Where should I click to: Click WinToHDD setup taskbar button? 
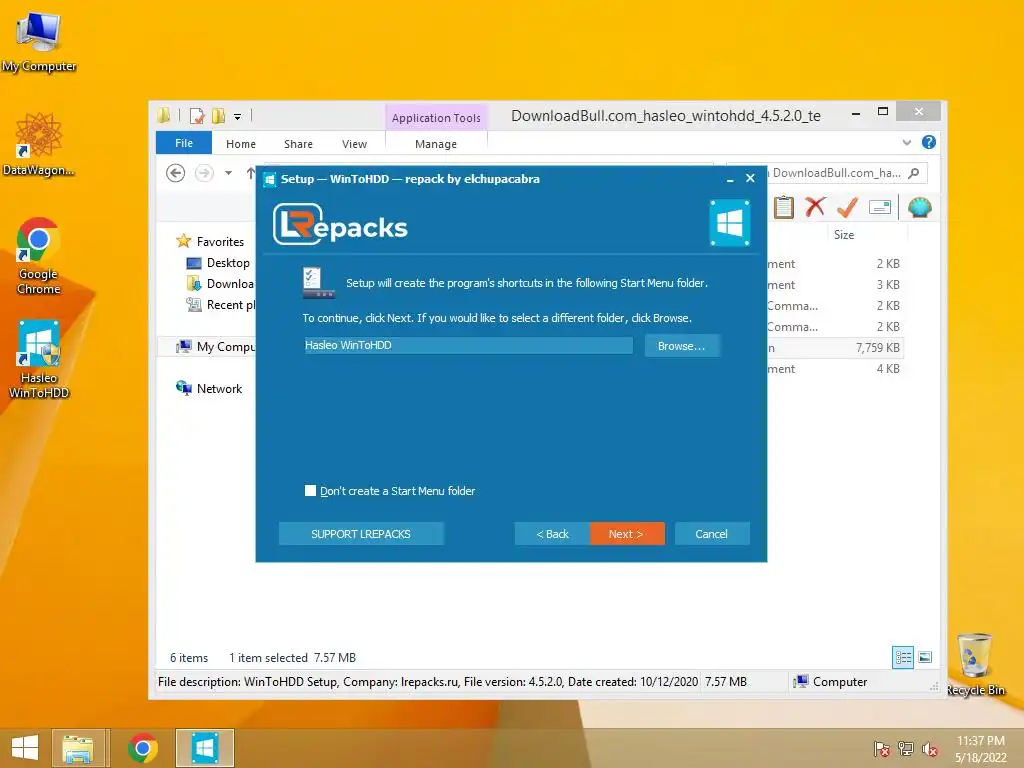pyautogui.click(x=204, y=748)
